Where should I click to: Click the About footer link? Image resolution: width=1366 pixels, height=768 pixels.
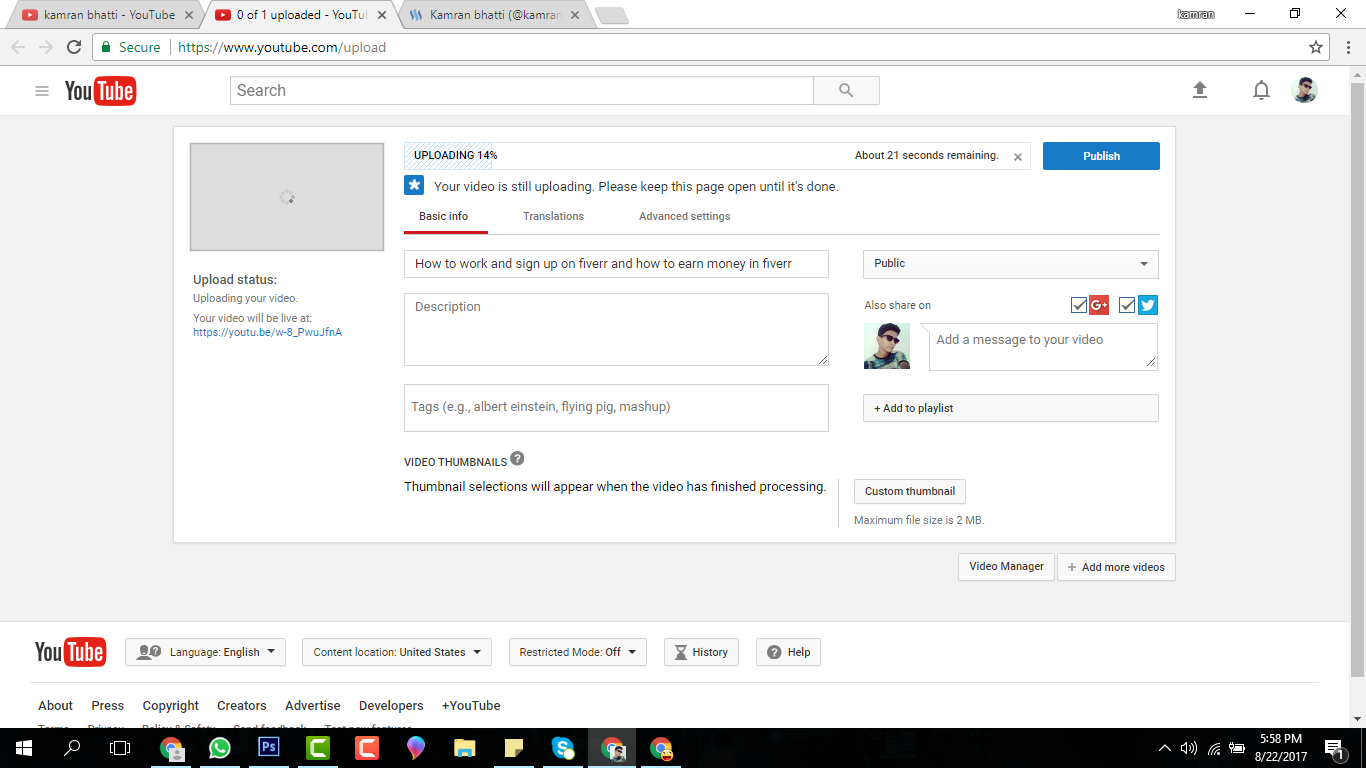tap(56, 705)
